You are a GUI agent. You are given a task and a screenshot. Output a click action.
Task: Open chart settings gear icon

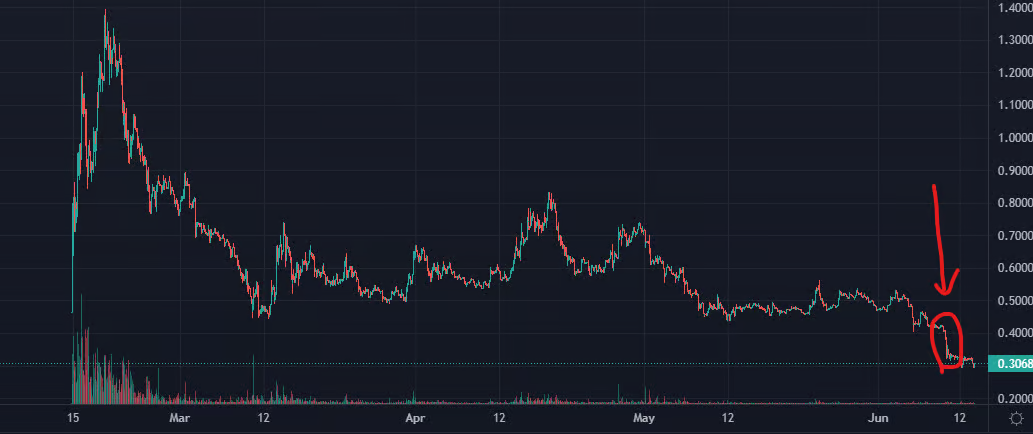point(1016,417)
